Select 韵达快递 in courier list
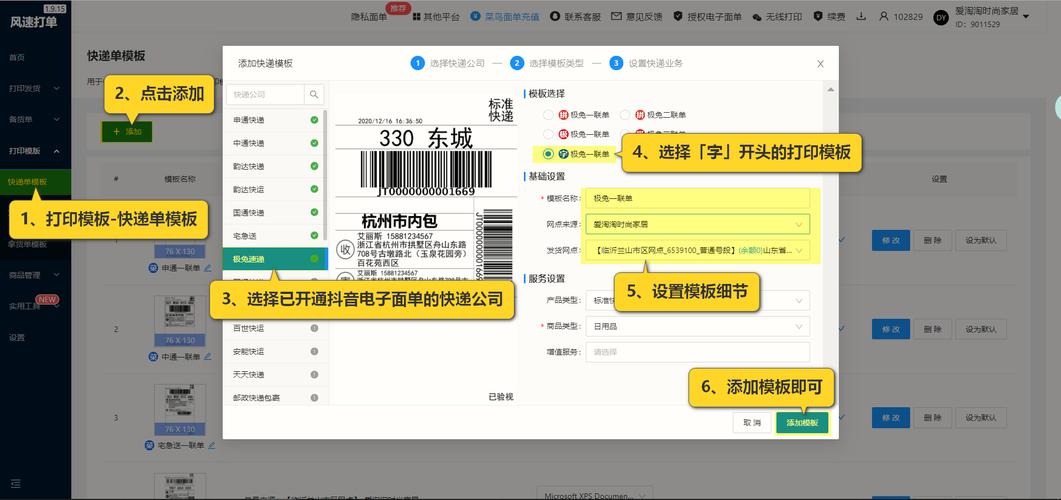1061x500 pixels. [275, 166]
